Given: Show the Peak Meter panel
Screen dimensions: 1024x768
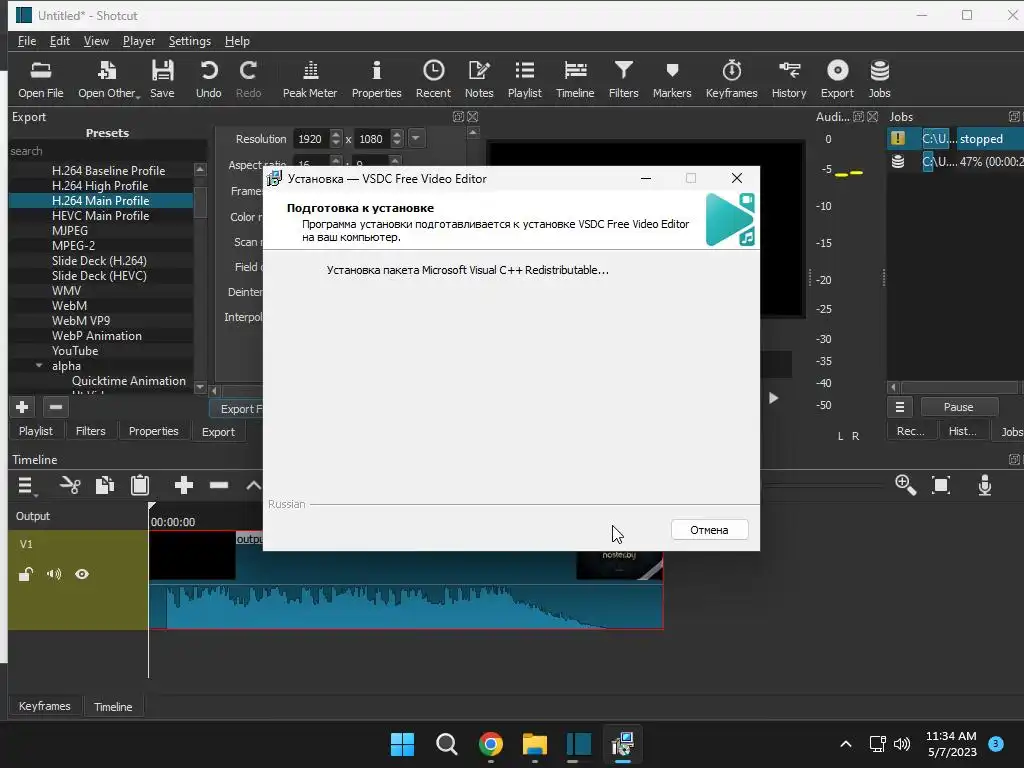Looking at the screenshot, I should point(310,80).
